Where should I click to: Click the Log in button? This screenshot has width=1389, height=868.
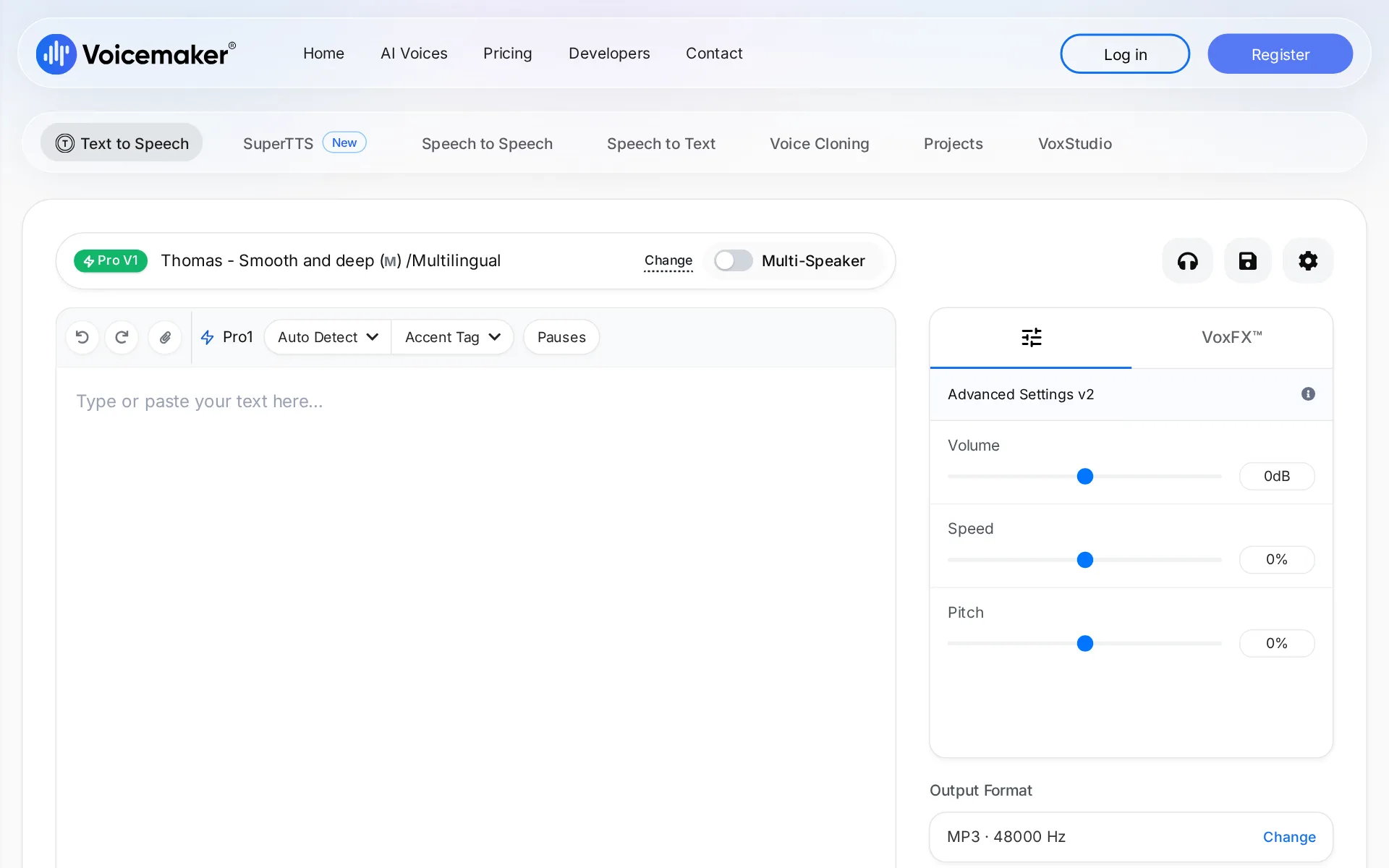tap(1125, 54)
